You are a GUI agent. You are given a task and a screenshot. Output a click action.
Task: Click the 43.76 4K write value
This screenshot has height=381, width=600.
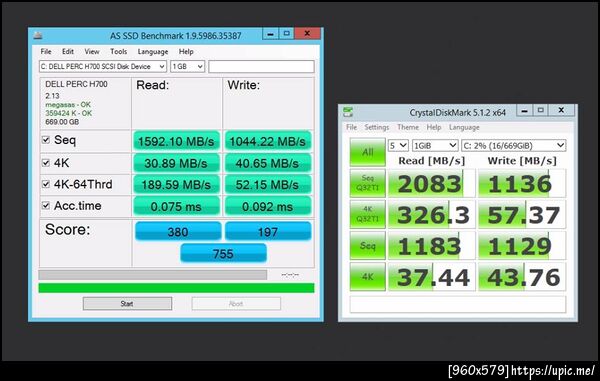(522, 277)
